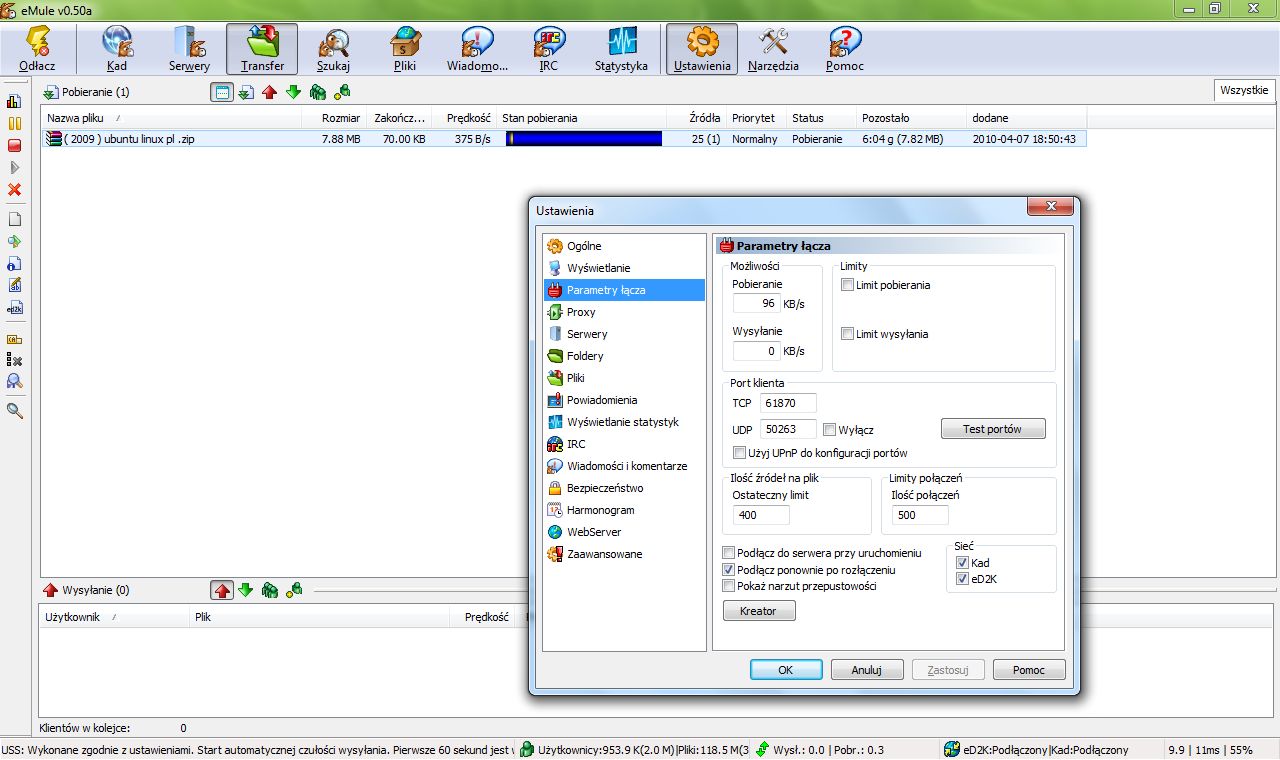The height and width of the screenshot is (760, 1280).
Task: Launch the Kreator wizard button
Action: tap(759, 611)
